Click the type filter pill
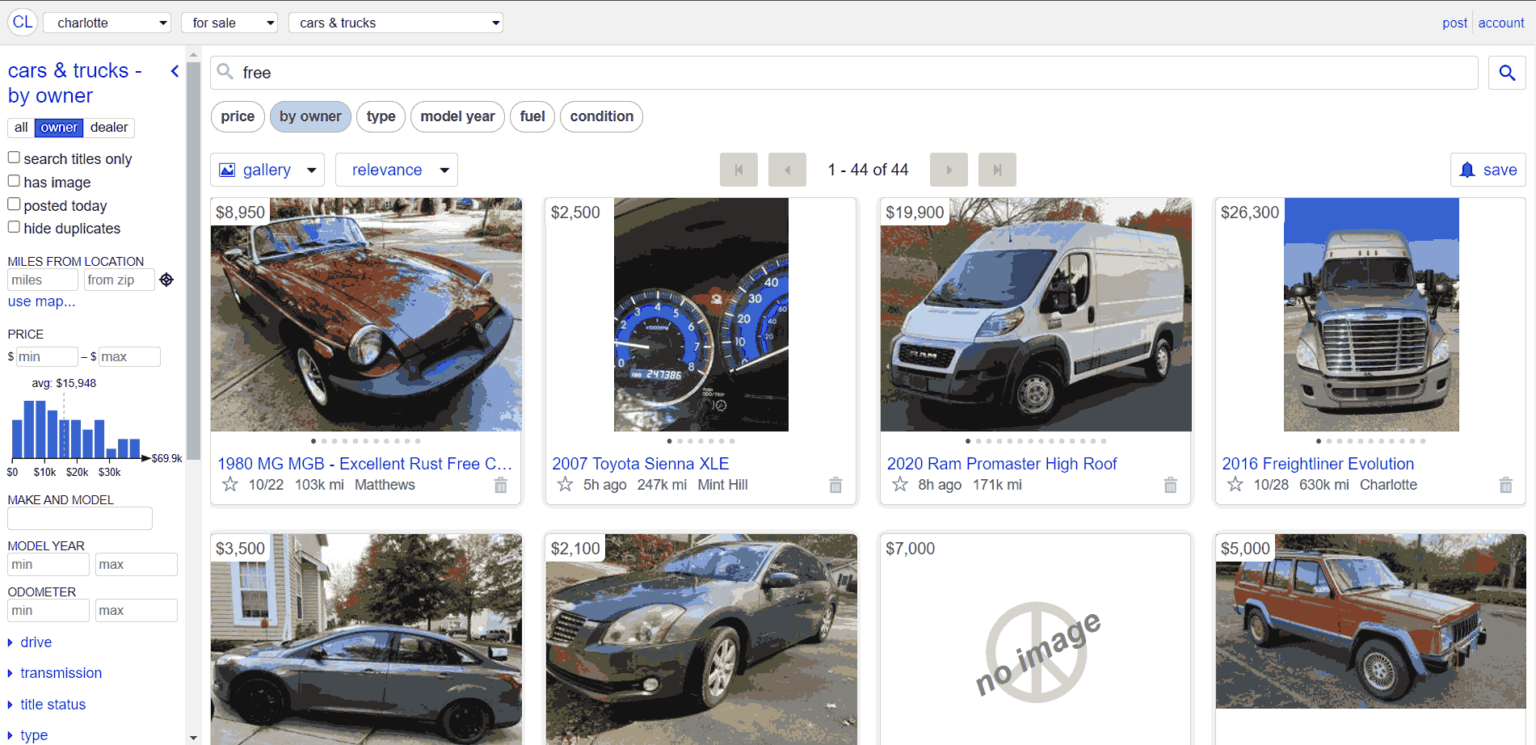The image size is (1536, 745). coord(381,117)
